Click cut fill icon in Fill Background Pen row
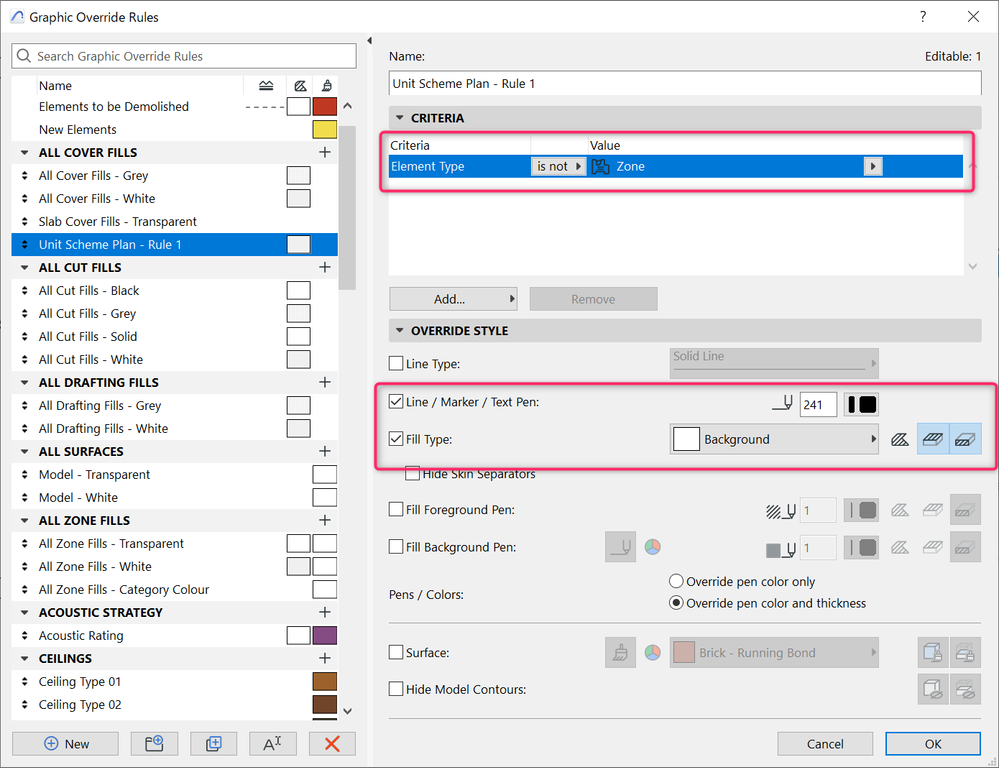This screenshot has height=768, width=999. tap(965, 547)
